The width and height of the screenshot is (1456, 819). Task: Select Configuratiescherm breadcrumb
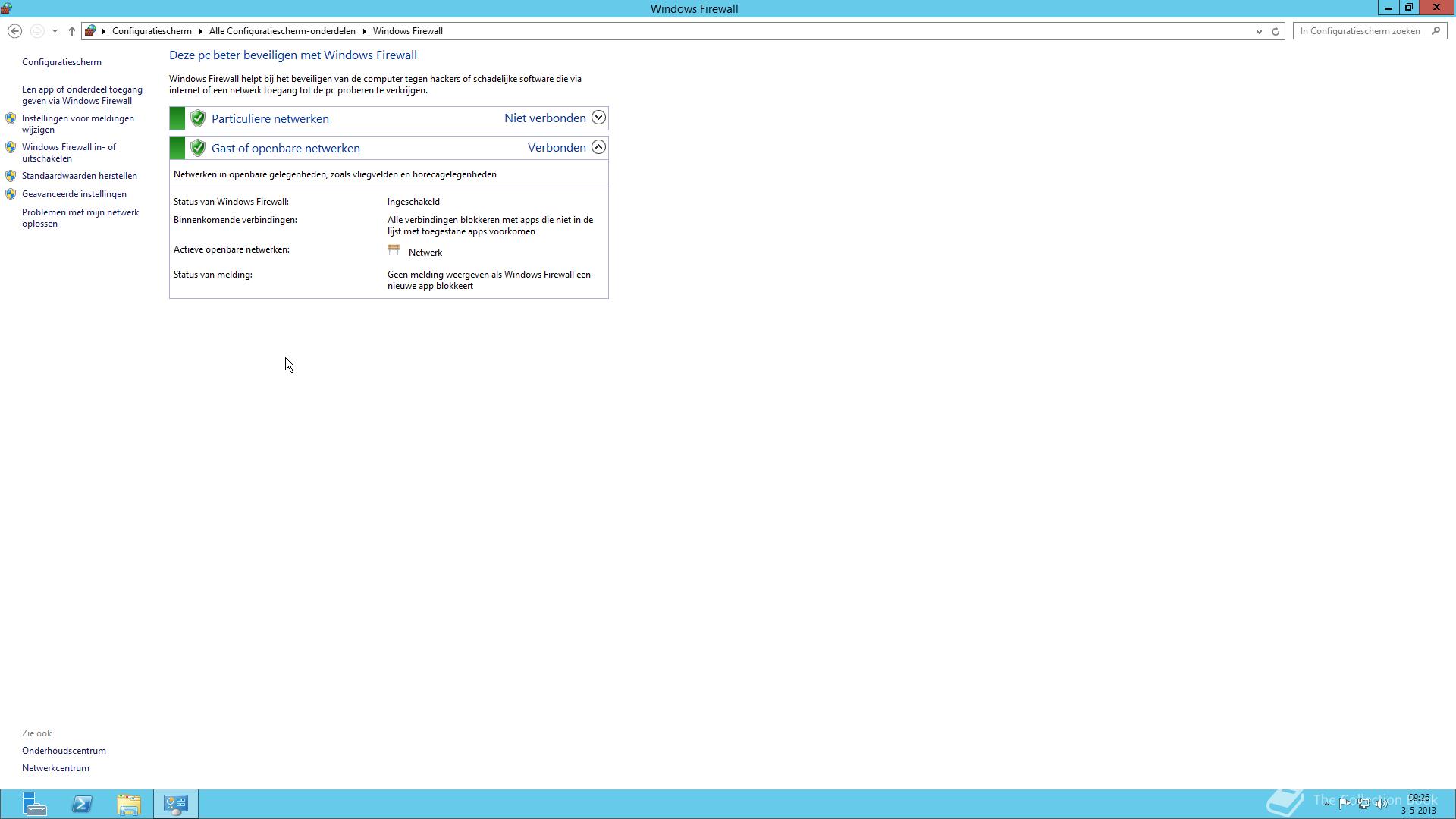coord(152,31)
